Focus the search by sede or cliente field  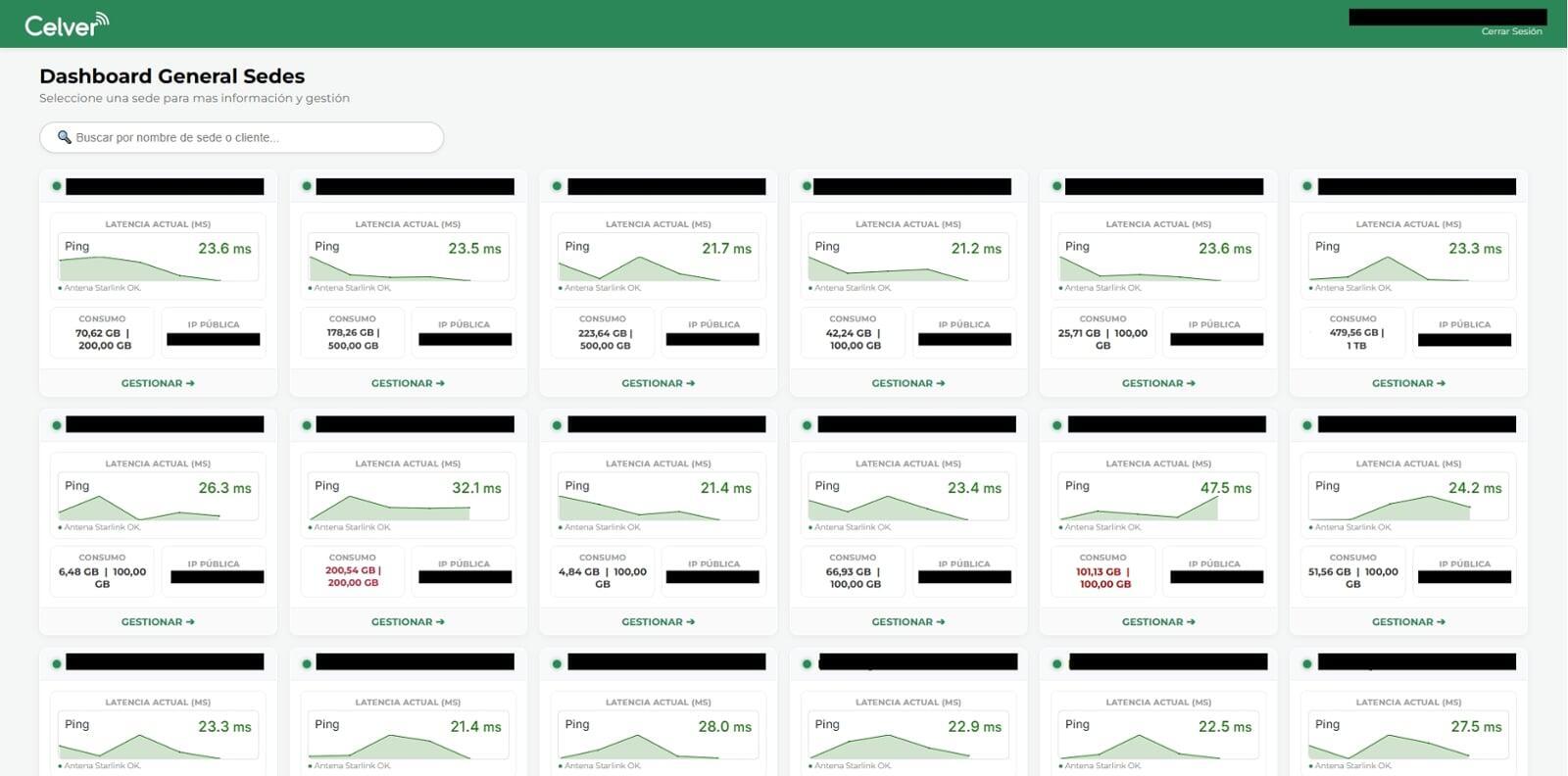255,137
